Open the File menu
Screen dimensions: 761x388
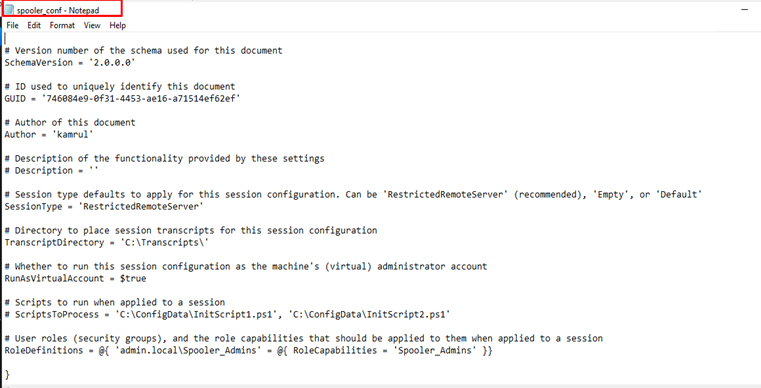click(13, 25)
